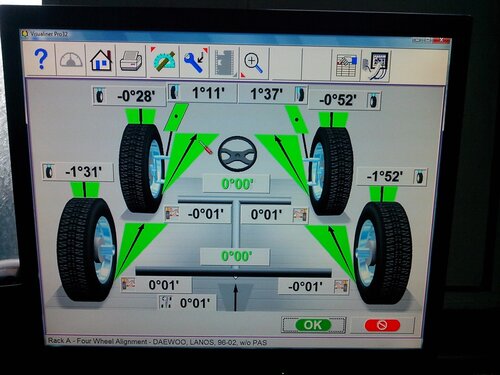Viewport: 500px width, 375px height.
Task: Select rear total toe 0°00' reading
Action: 236,256
